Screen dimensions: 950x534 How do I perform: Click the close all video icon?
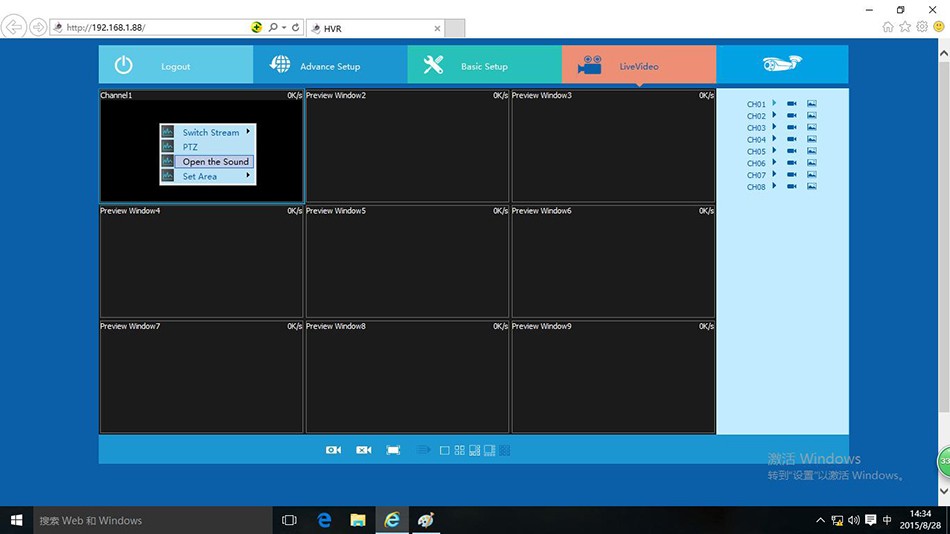pyautogui.click(x=364, y=450)
